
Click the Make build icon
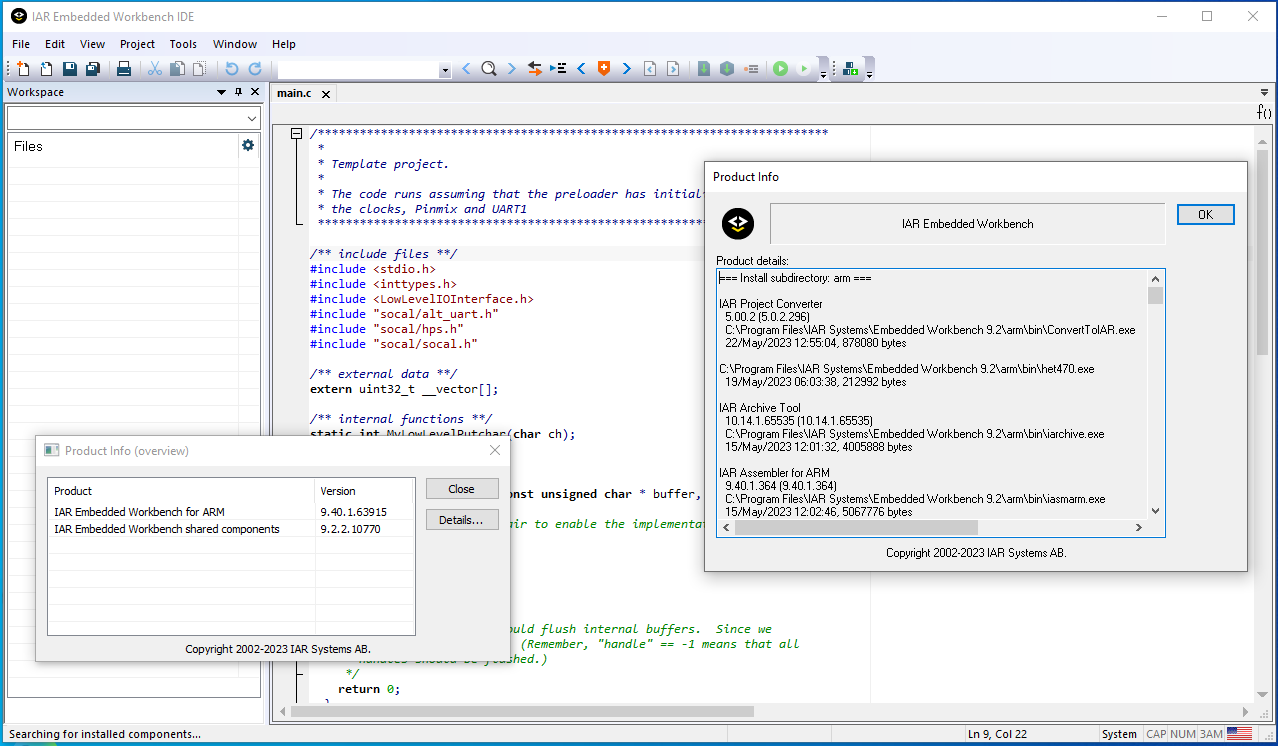(727, 69)
